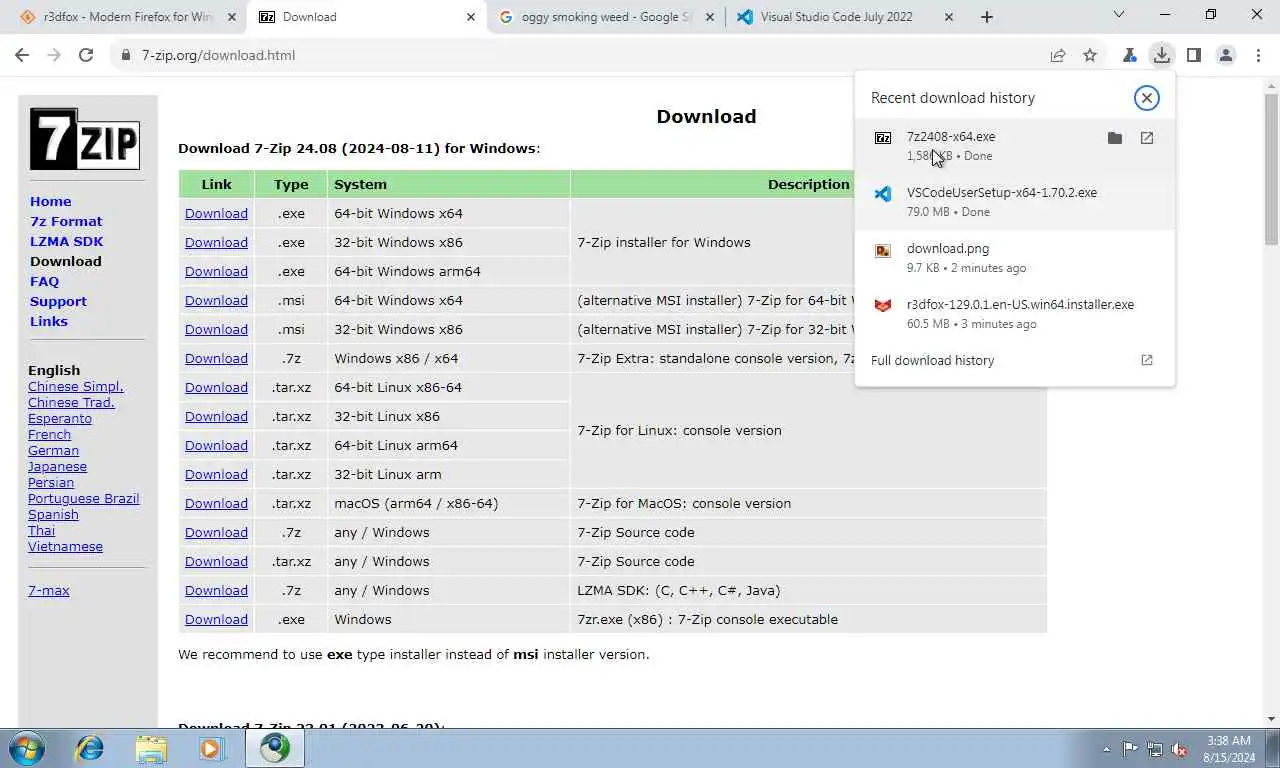Viewport: 1280px width, 768px height.
Task: Download .tar.xz for 64-bit Linux x86-64
Action: click(x=216, y=387)
